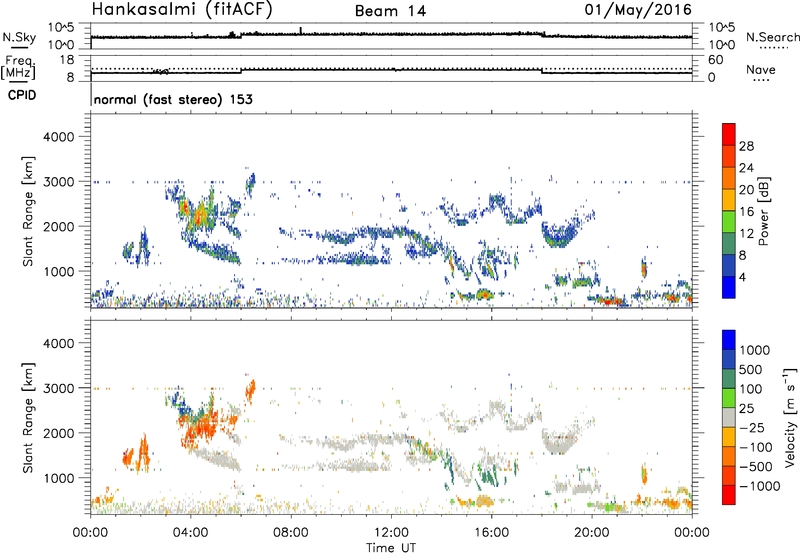Screen dimensions: 800x554
Task: Click the "1000" tick of velocity panel
Action: (58, 478)
